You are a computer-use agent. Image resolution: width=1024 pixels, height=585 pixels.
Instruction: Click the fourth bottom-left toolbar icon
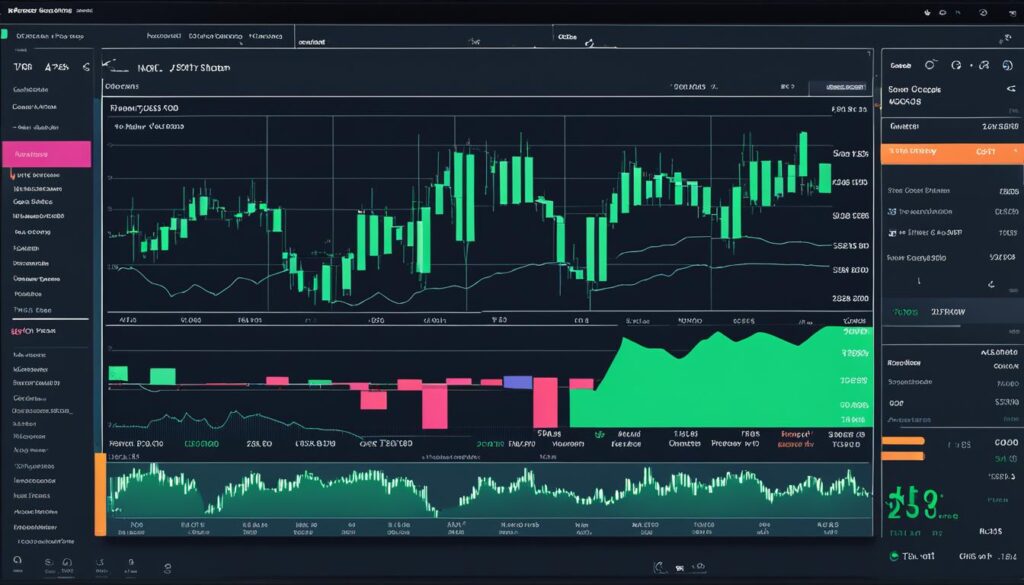click(x=100, y=562)
